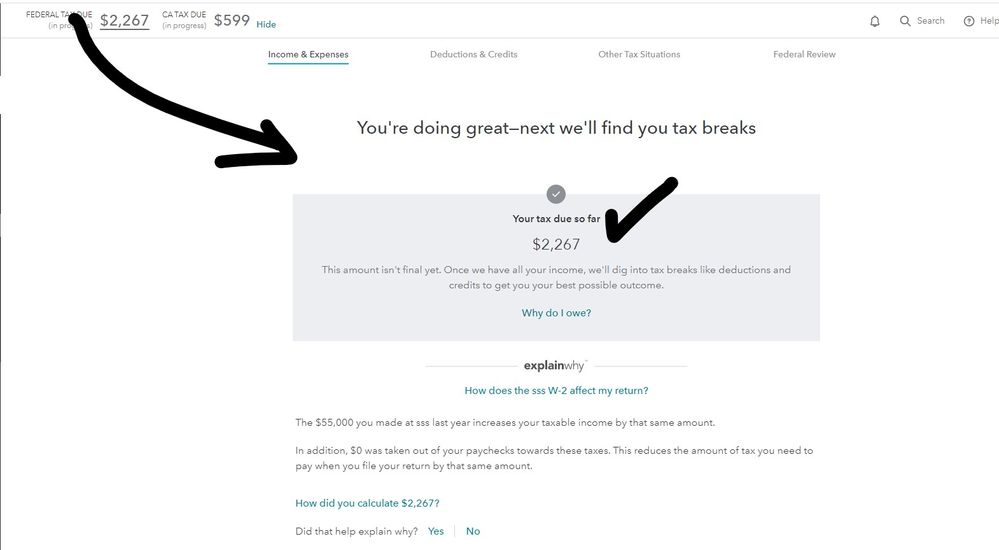
Task: Open the notifications bell
Action: pos(875,21)
